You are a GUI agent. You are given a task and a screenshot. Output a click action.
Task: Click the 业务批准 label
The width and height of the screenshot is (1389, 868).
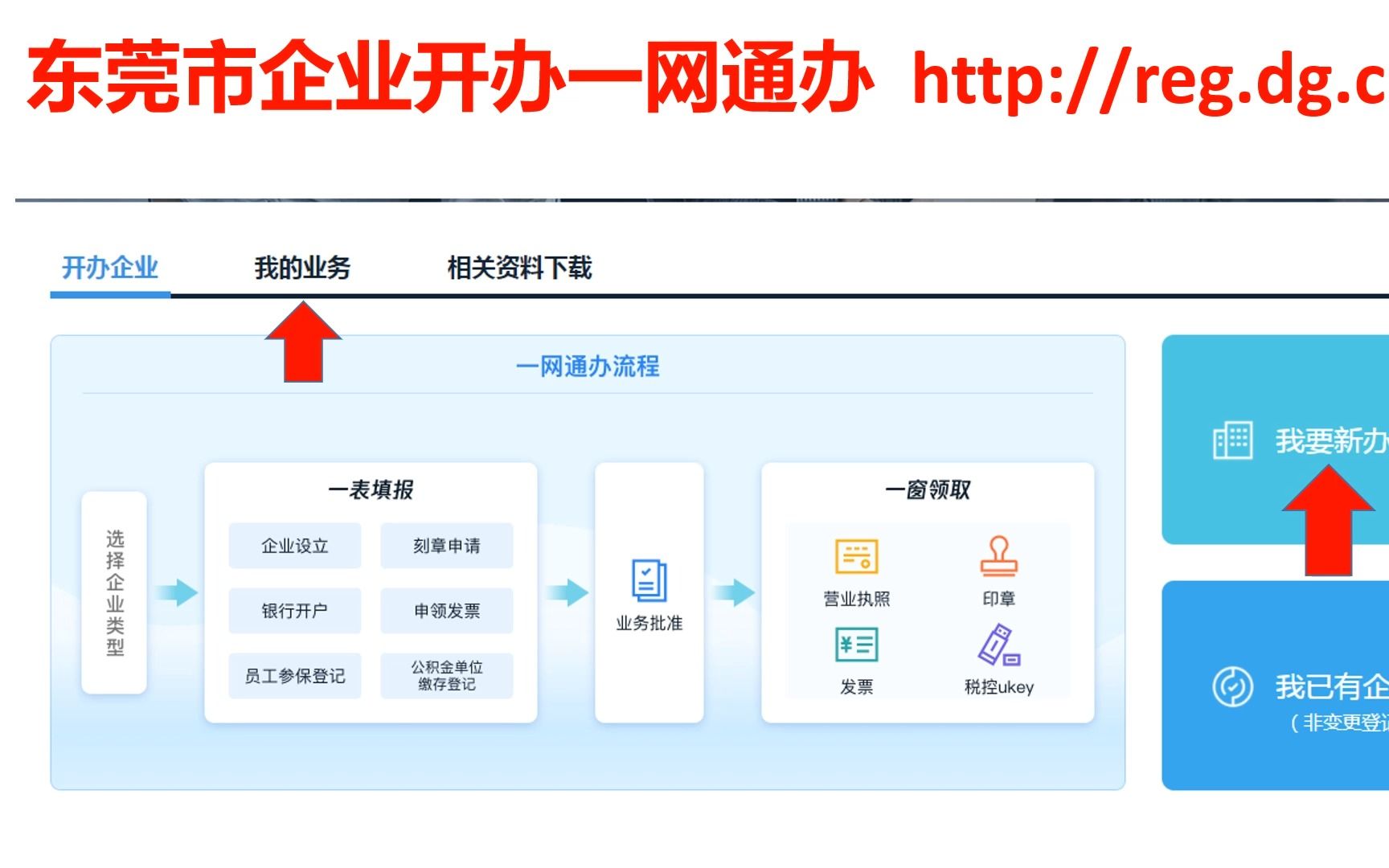649,624
